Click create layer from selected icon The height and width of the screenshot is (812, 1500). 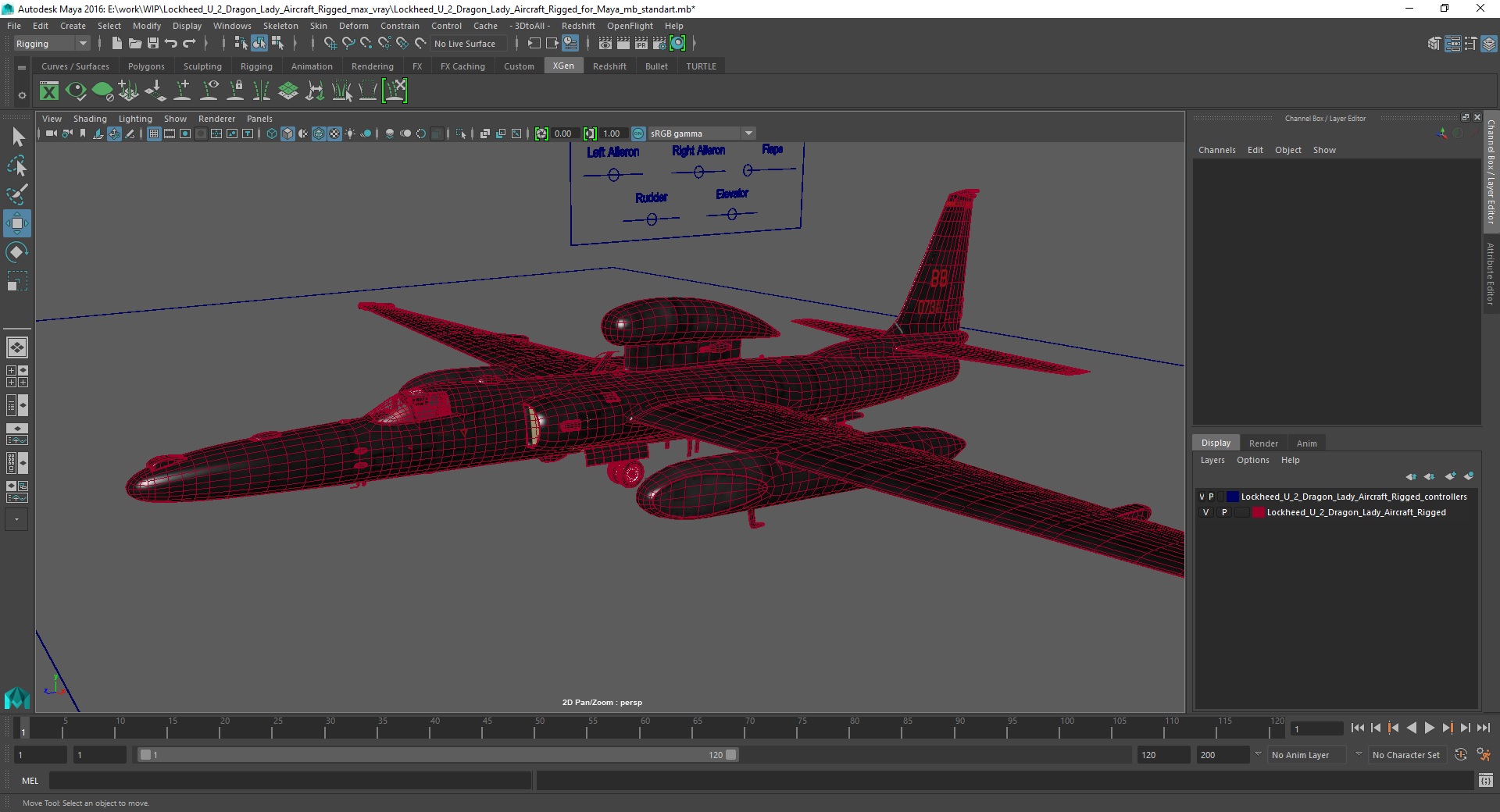tap(1469, 476)
